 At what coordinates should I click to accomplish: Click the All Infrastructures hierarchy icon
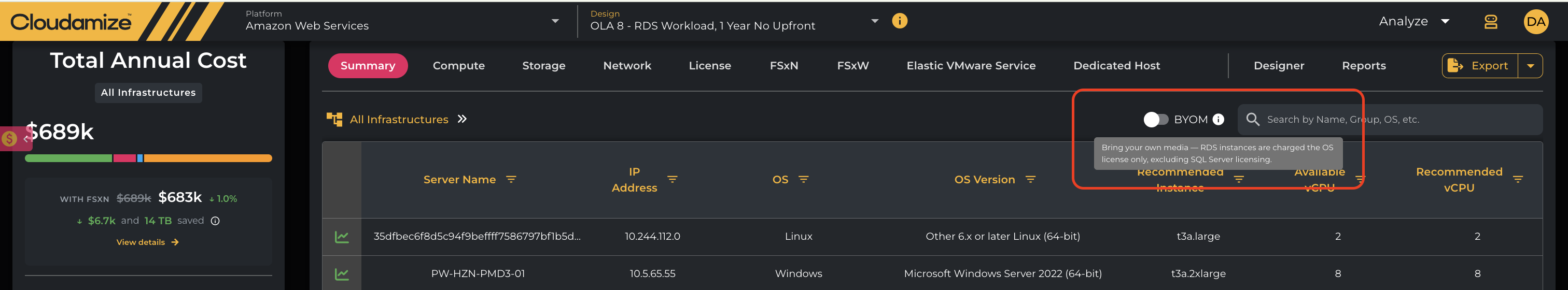(334, 119)
